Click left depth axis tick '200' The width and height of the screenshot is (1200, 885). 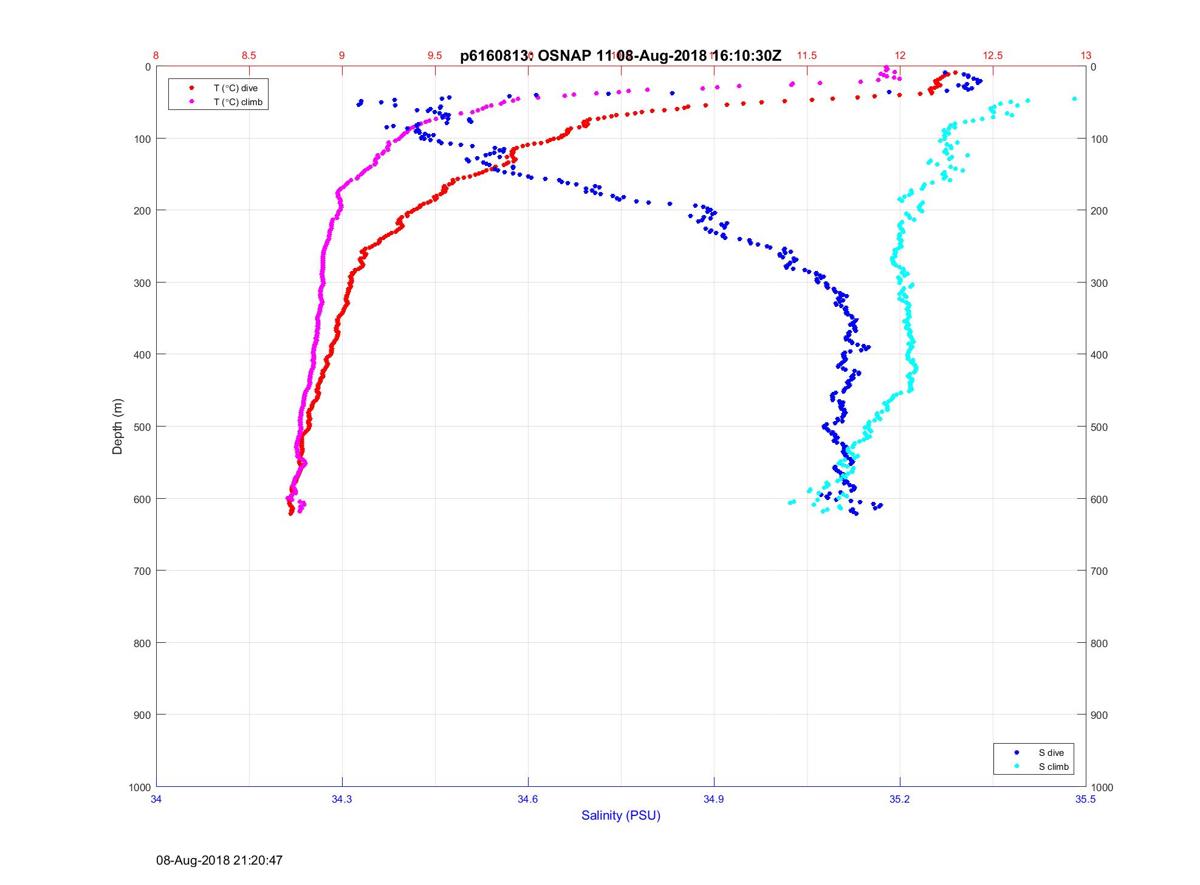pos(141,211)
